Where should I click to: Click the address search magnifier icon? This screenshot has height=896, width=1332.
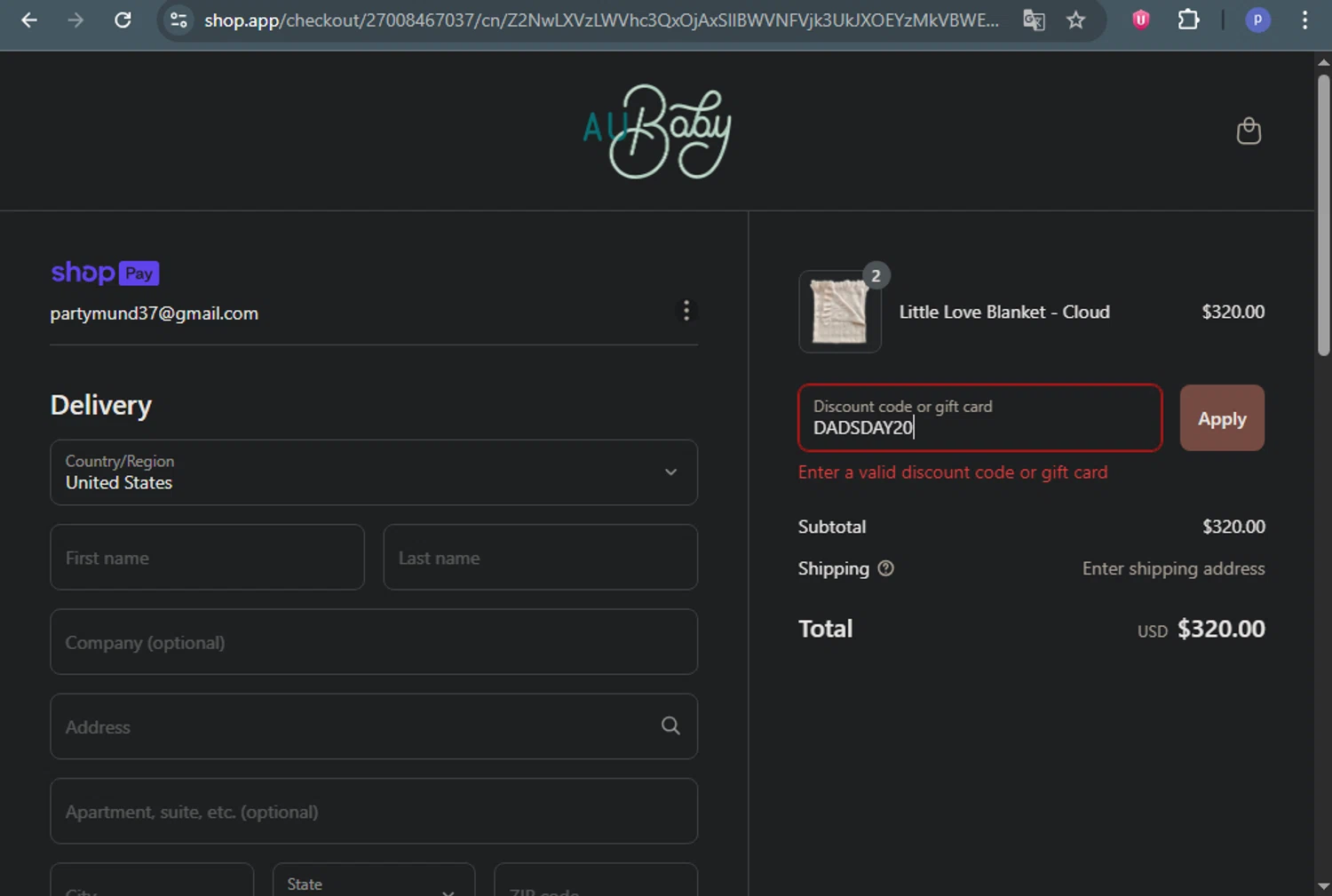click(670, 726)
